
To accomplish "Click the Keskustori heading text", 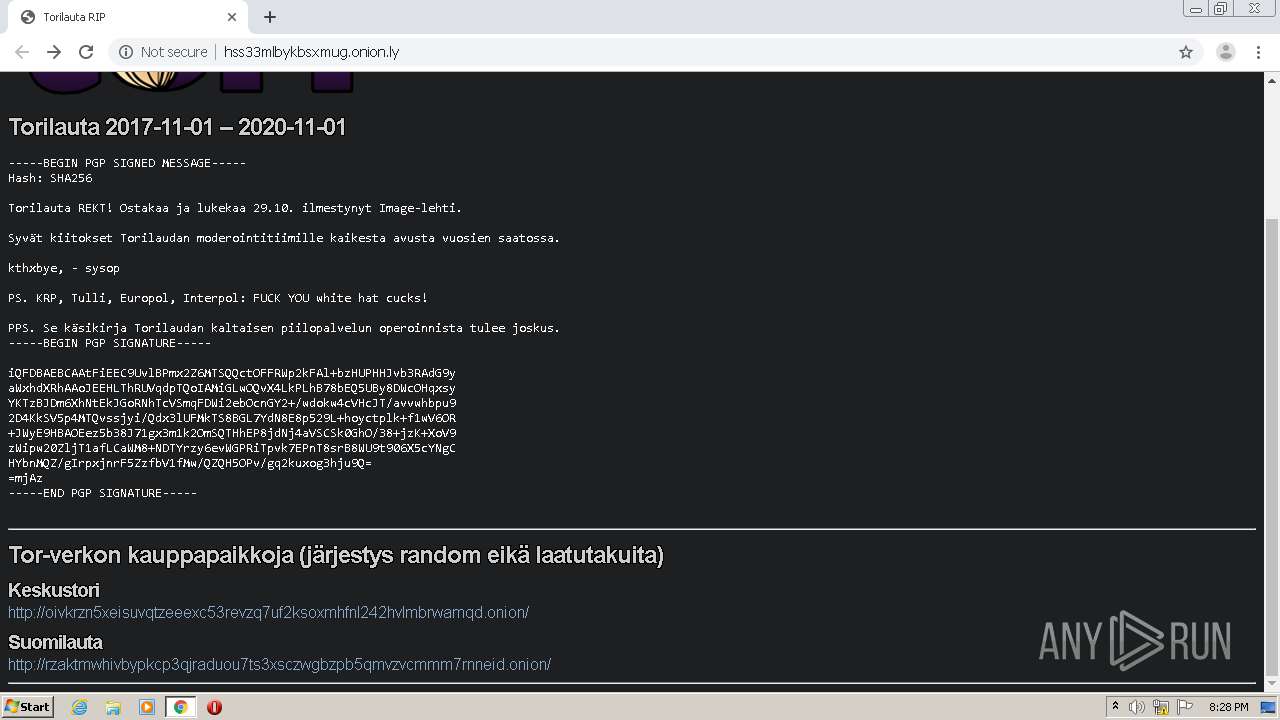I will (54, 590).
